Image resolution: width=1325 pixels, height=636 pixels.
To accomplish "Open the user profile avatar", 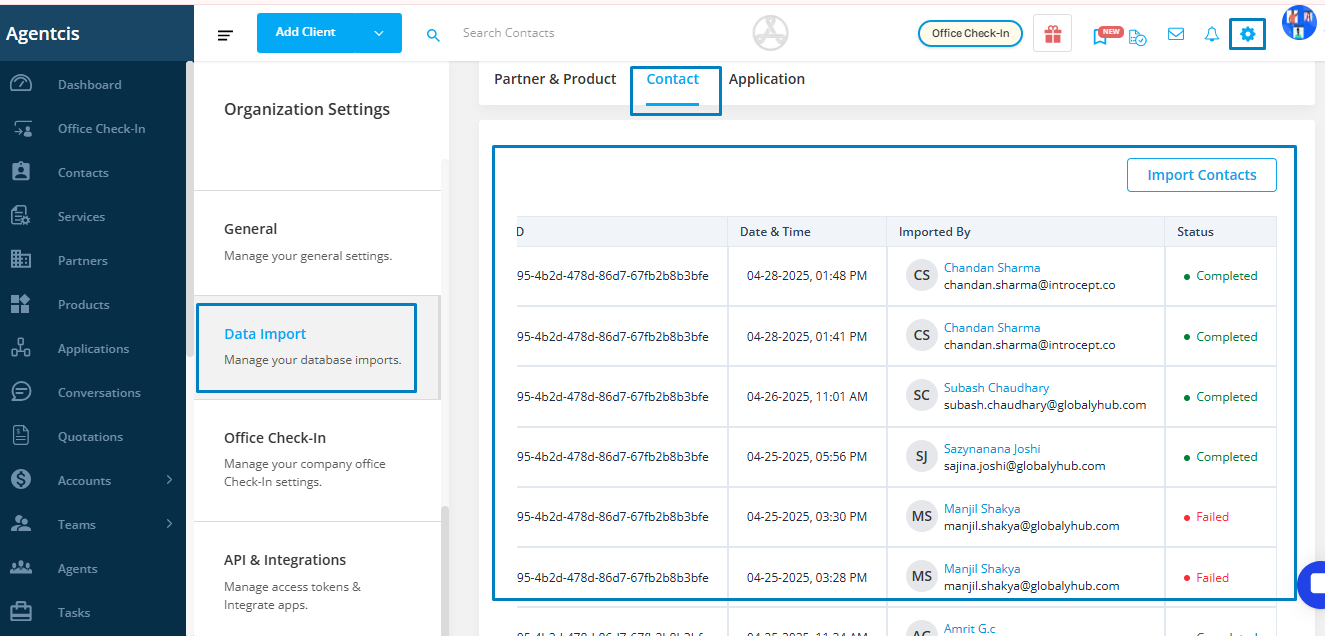I will tap(1299, 23).
